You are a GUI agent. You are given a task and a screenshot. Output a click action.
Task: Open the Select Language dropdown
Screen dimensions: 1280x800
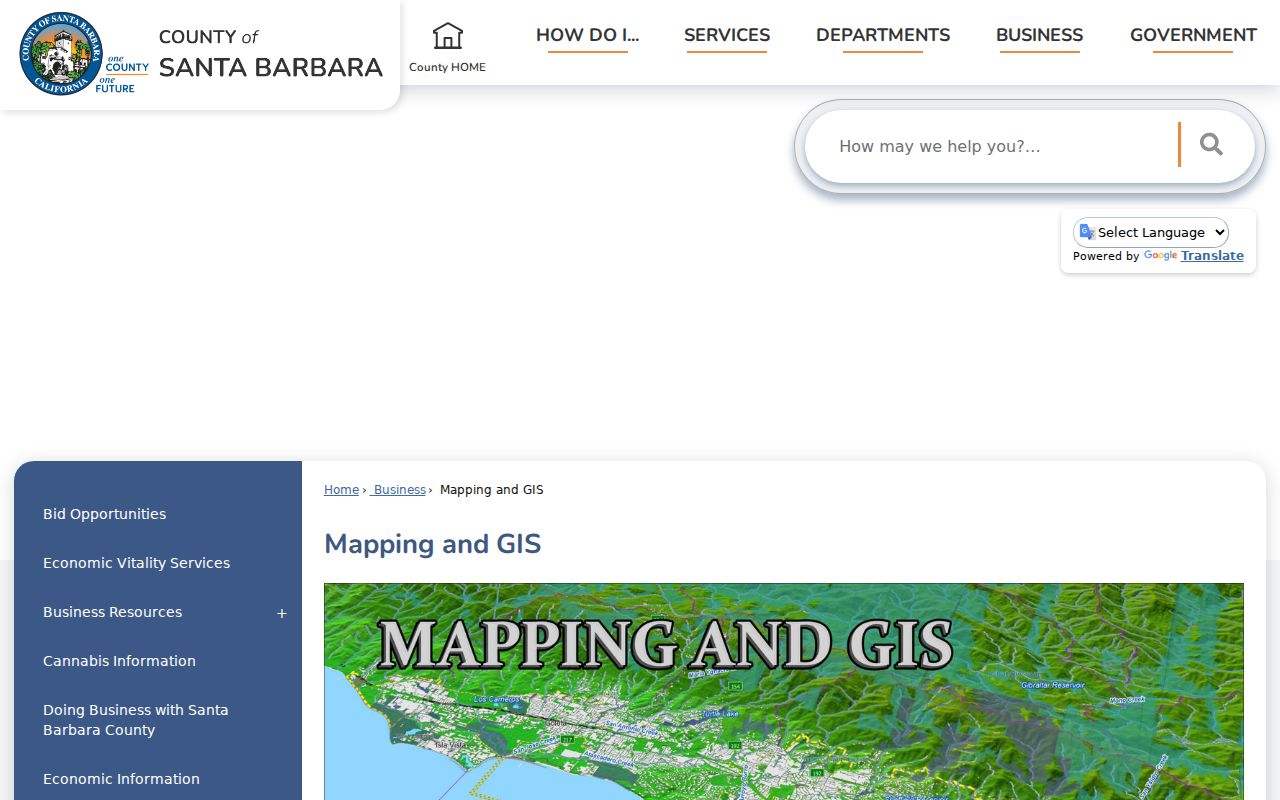pos(1151,232)
